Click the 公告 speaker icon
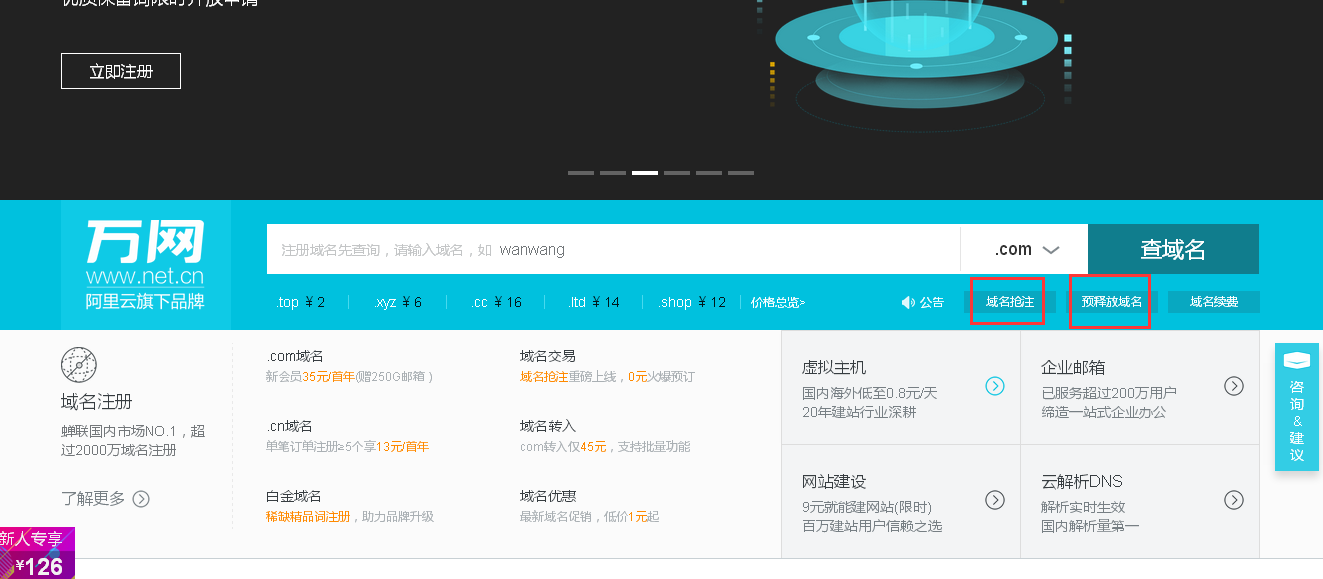This screenshot has width=1323, height=579. [x=908, y=302]
